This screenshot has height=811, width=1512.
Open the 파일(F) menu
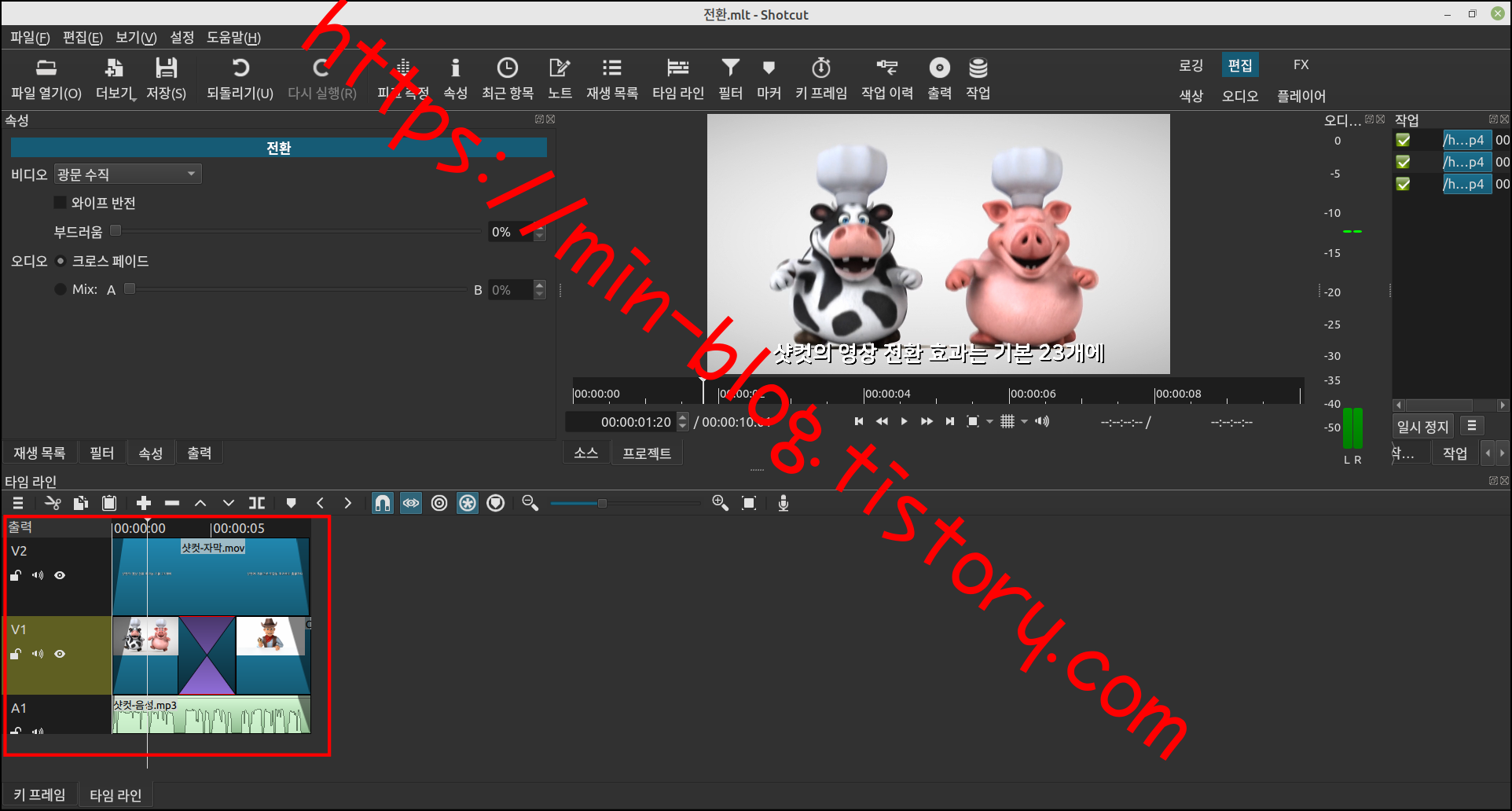point(30,38)
